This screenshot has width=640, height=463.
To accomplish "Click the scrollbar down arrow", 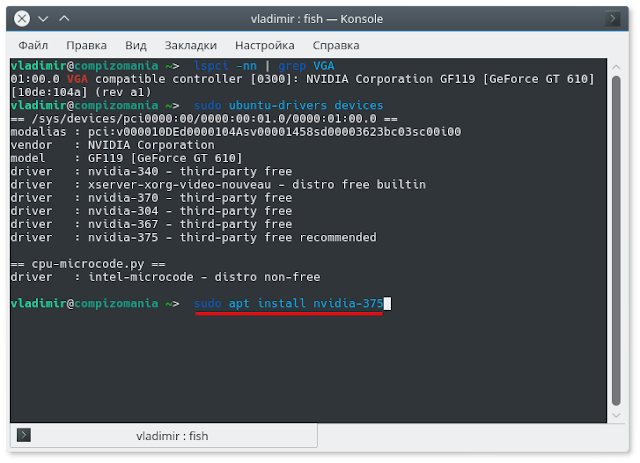I will pos(616,415).
